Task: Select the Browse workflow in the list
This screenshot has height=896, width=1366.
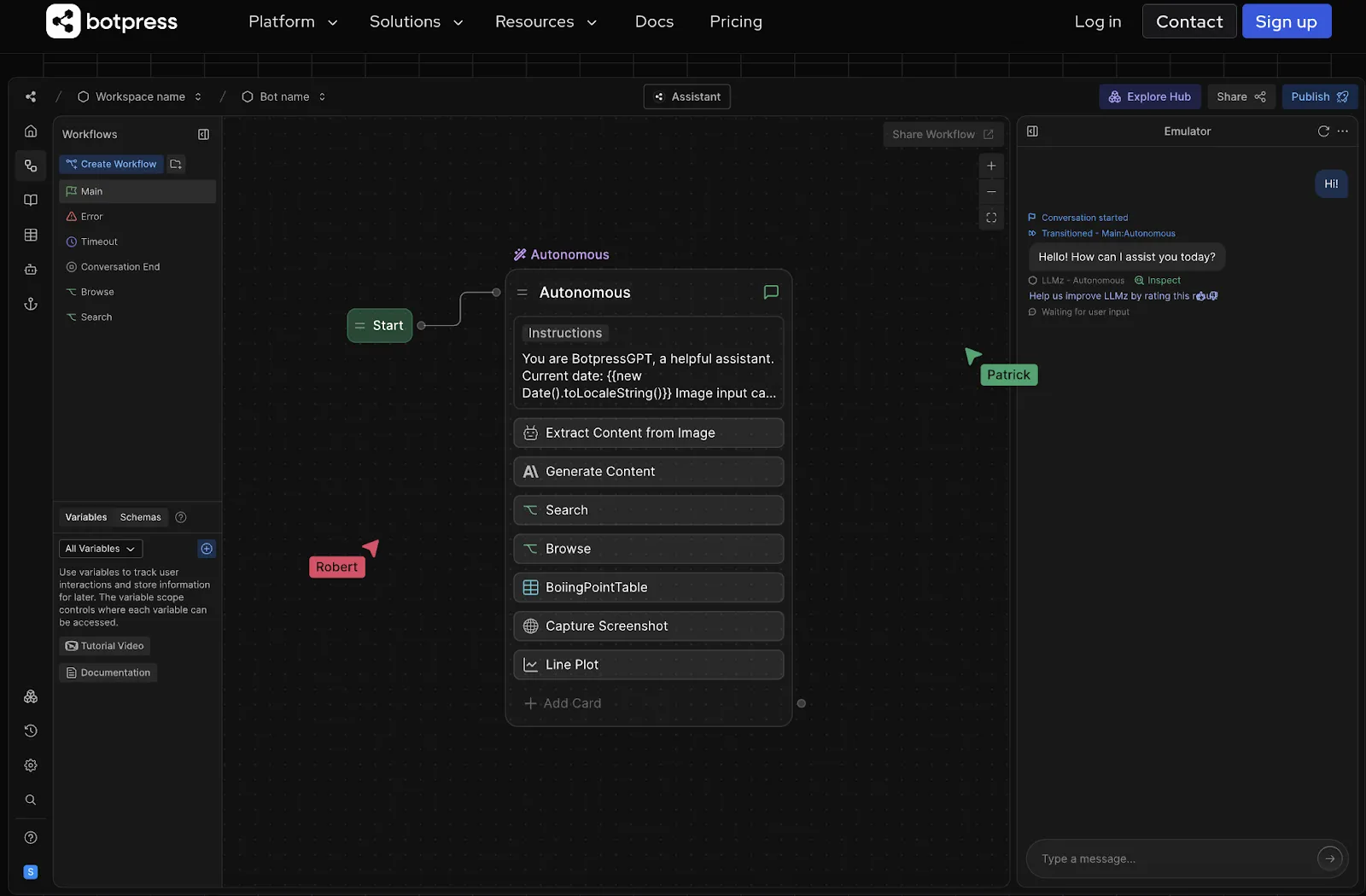Action: point(137,292)
